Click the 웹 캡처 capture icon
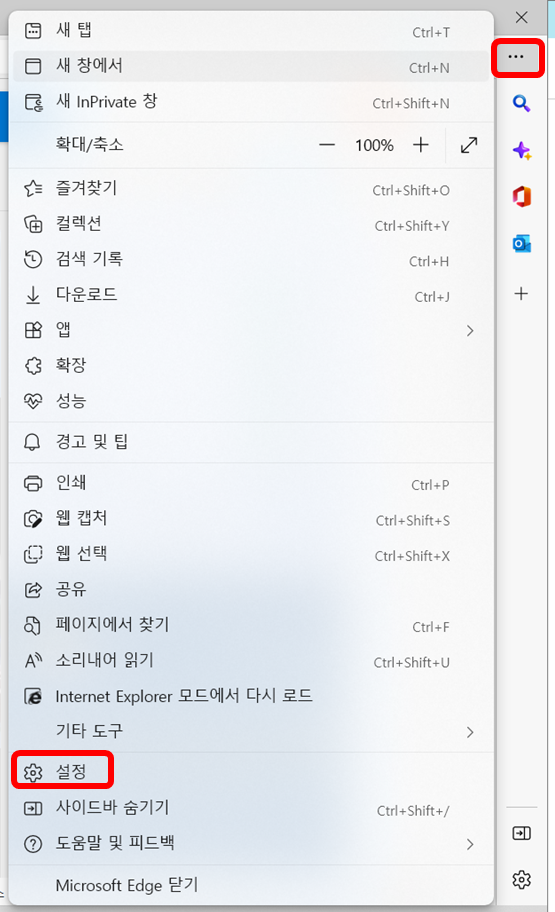Image resolution: width=555 pixels, height=912 pixels. (x=33, y=519)
